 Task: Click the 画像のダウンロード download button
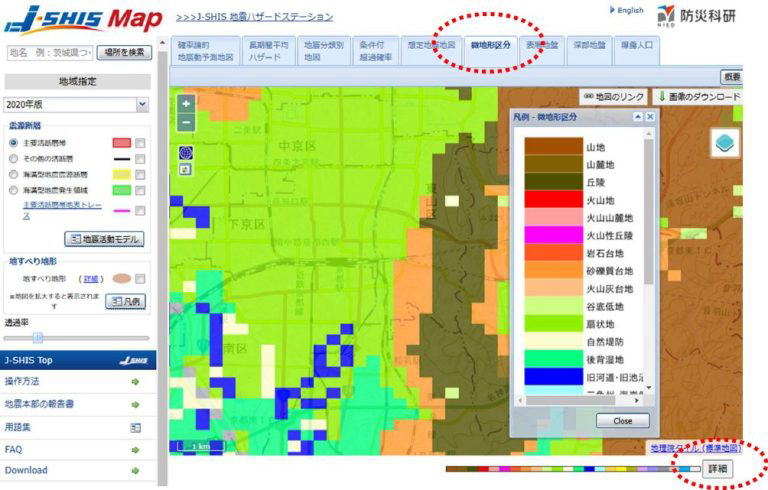699,97
